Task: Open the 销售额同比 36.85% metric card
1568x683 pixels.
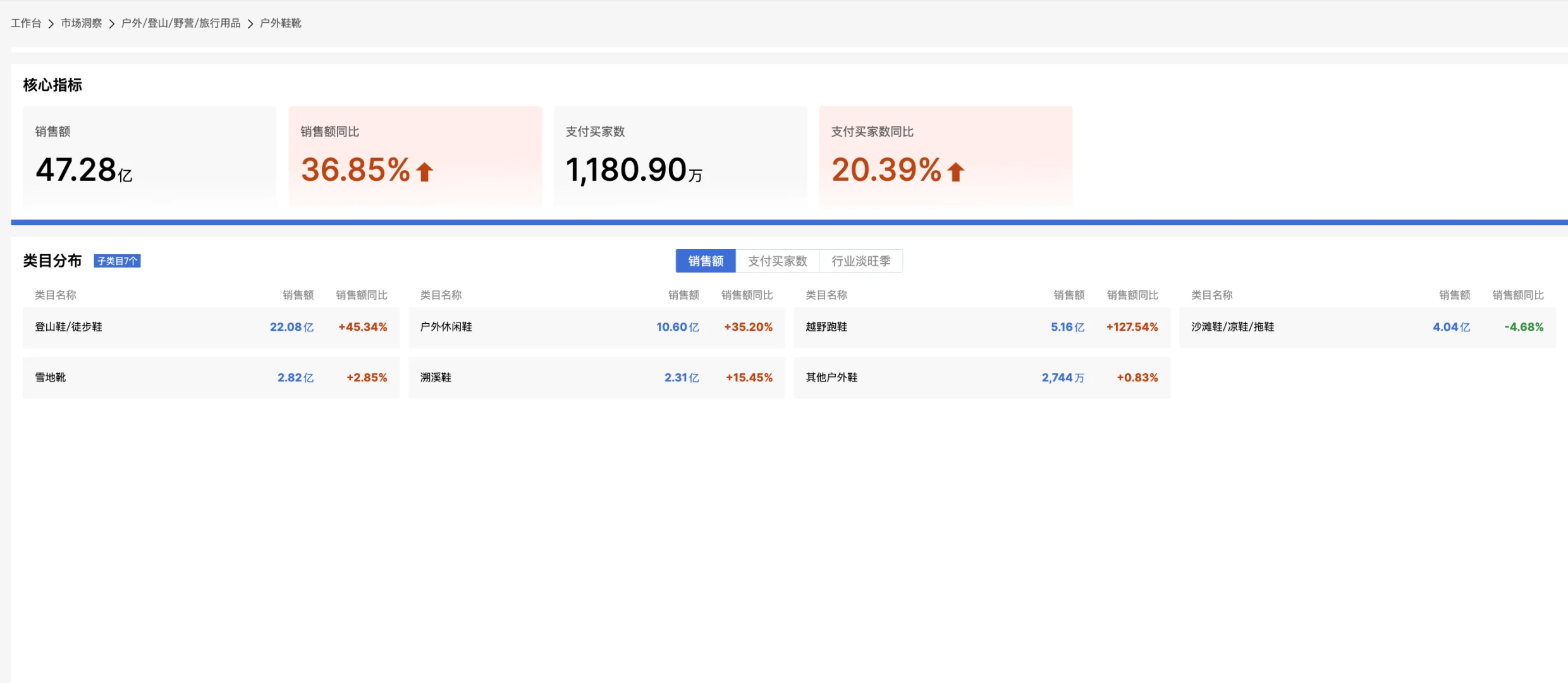Action: [x=415, y=156]
